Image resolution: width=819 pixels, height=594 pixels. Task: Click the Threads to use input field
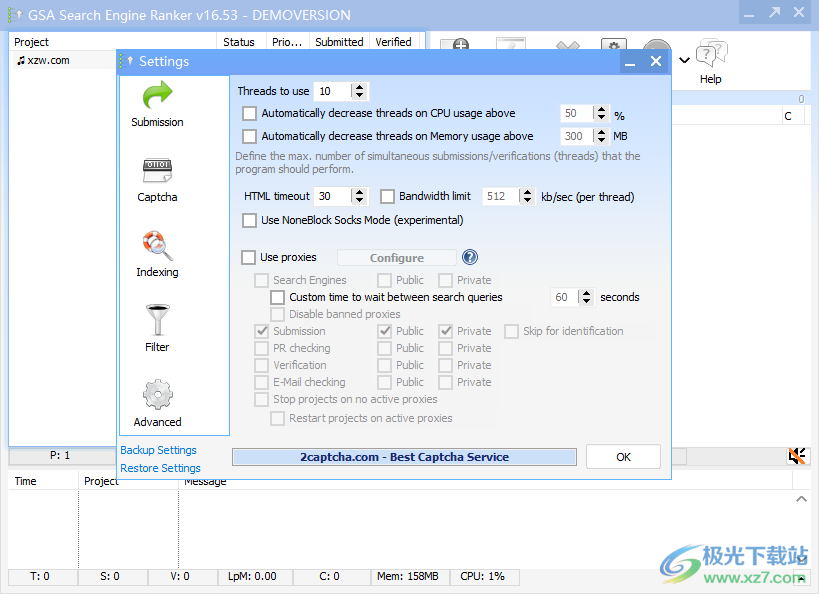[333, 91]
